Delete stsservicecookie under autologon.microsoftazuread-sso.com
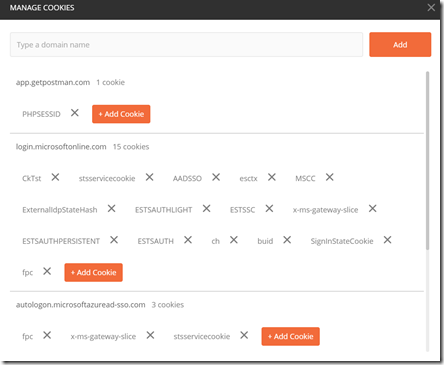The height and width of the screenshot is (365, 444). point(244,335)
